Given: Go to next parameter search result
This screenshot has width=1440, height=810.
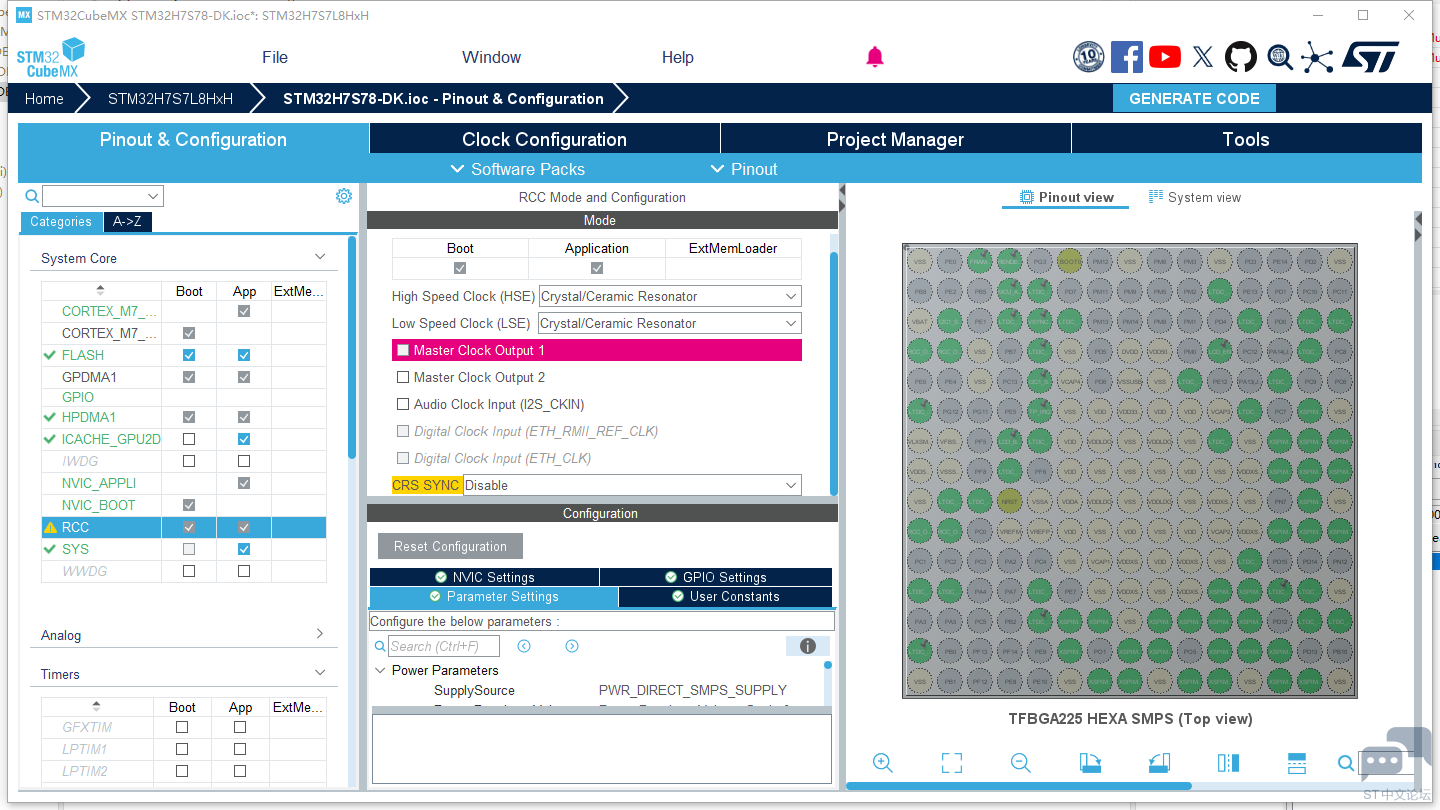Looking at the screenshot, I should [x=572, y=646].
